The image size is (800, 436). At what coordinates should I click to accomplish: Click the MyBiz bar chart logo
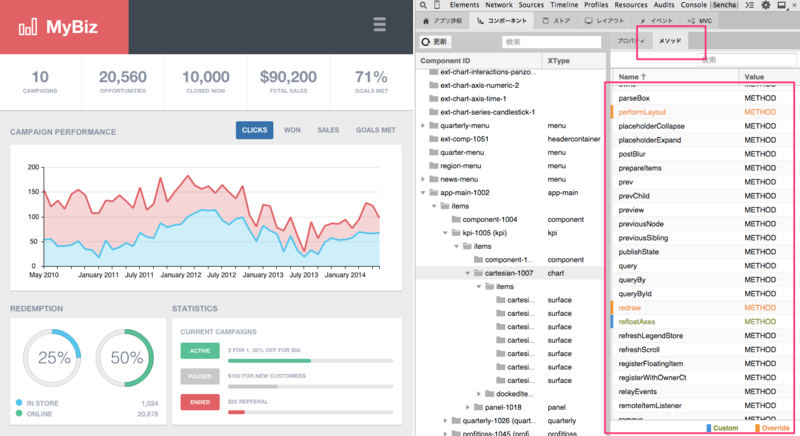28,27
